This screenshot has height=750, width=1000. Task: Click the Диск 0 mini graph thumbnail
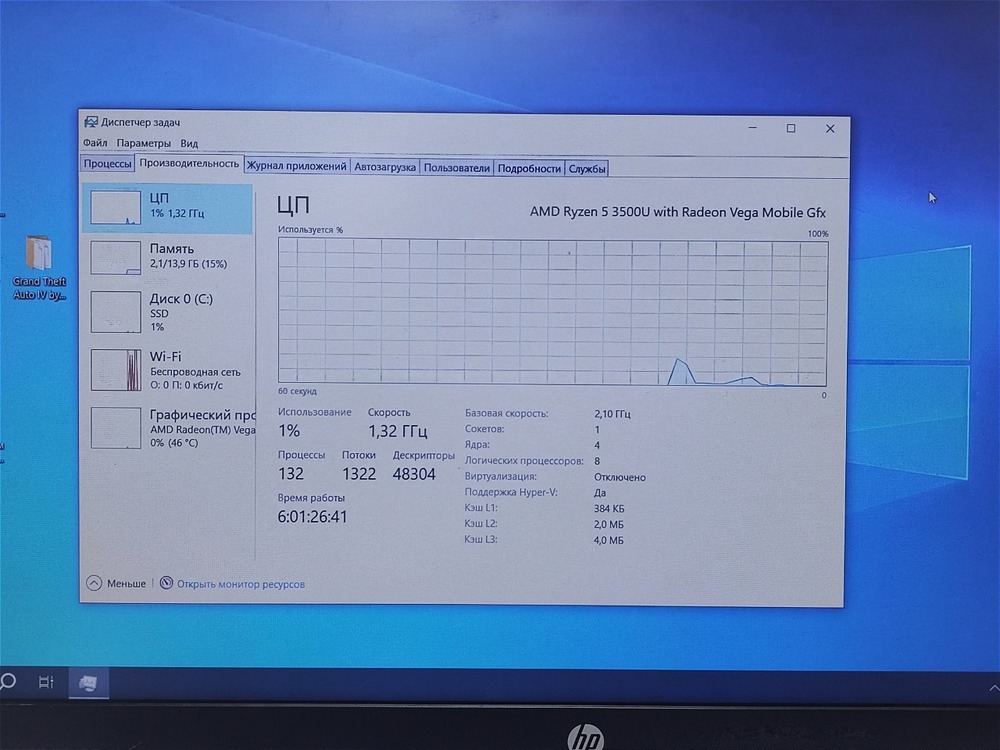(115, 312)
